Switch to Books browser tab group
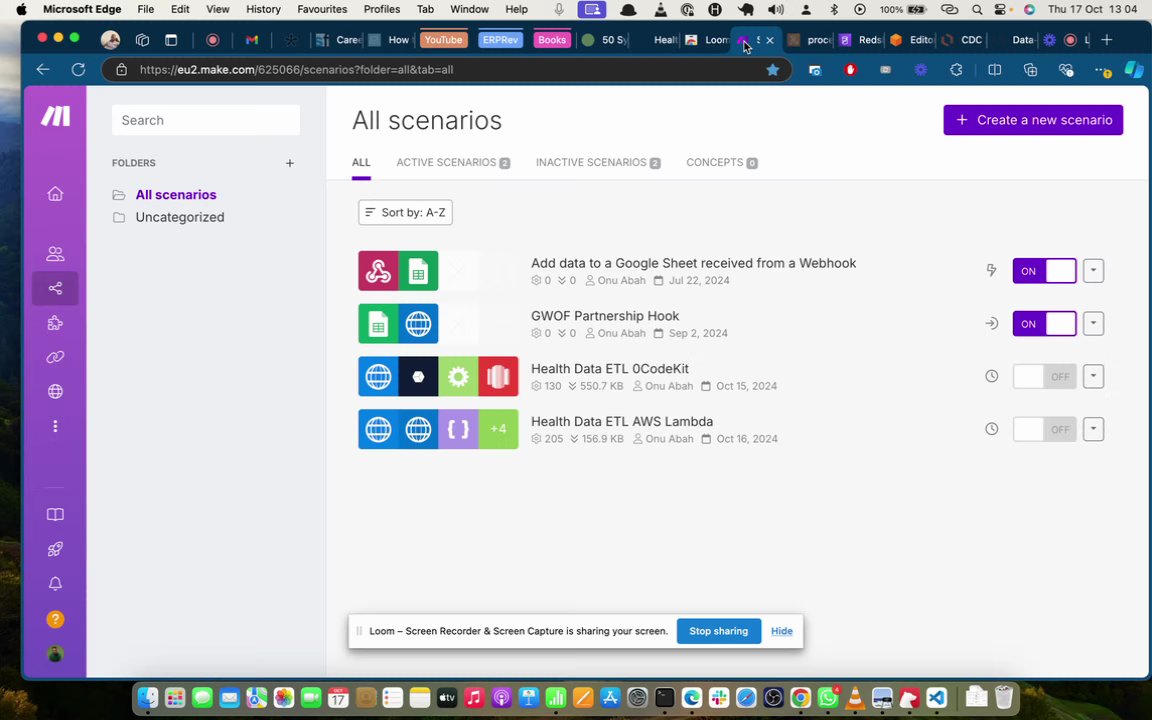Viewport: 1152px width, 720px height. pyautogui.click(x=552, y=40)
